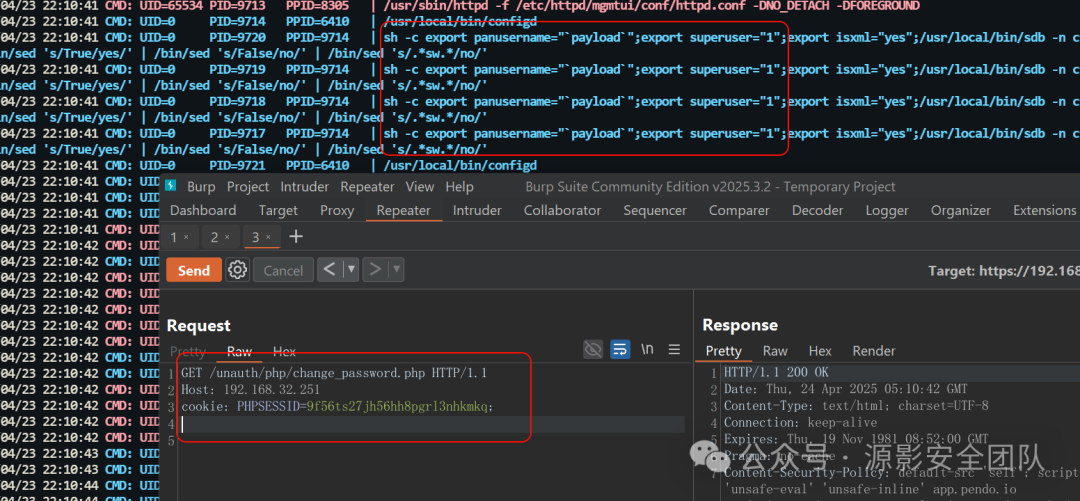This screenshot has height=501, width=1080.
Task: Open the Repeater menu in menu bar
Action: [x=367, y=187]
